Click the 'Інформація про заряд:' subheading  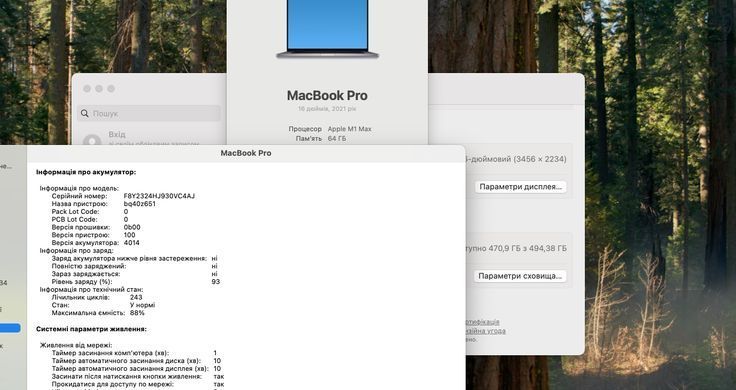pyautogui.click(x=77, y=251)
